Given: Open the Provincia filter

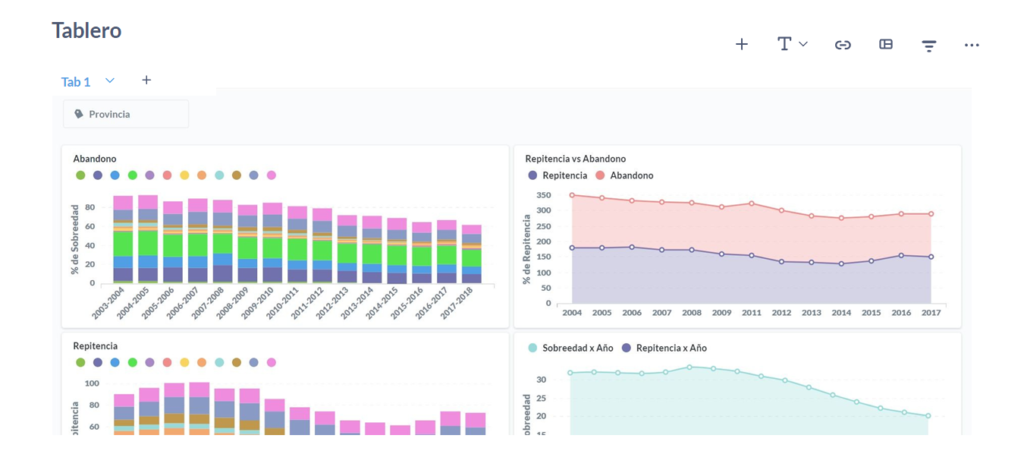Looking at the screenshot, I should (x=125, y=114).
